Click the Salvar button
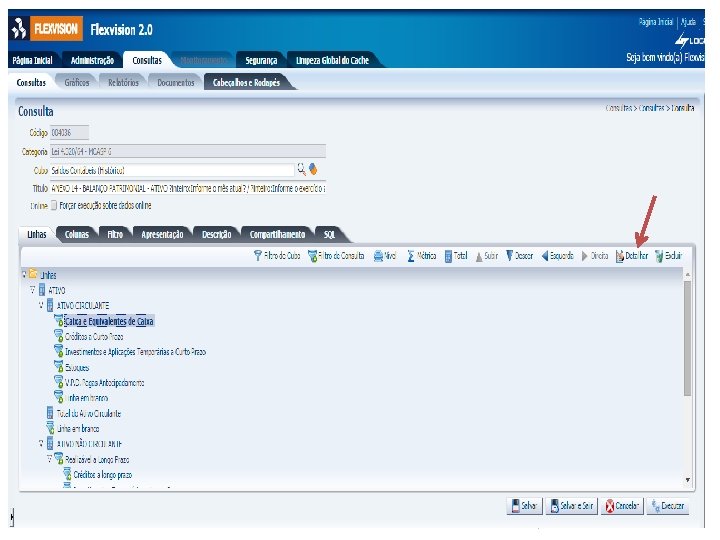Viewport: 720px width, 540px height. (x=524, y=506)
